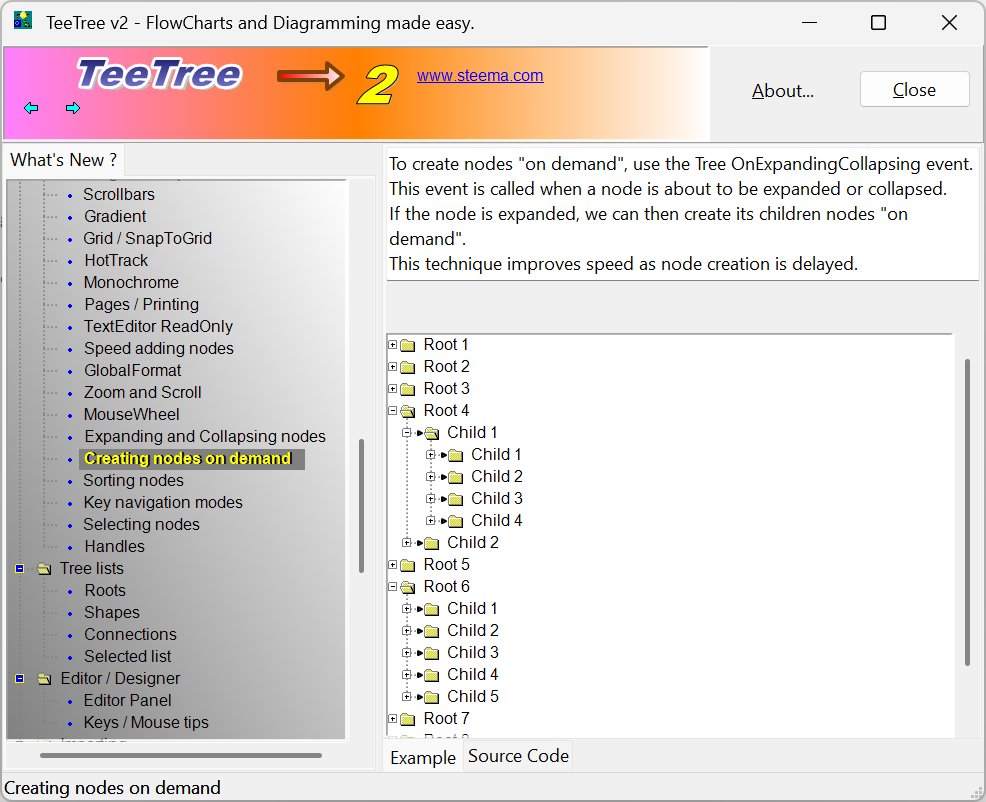Click the cyan right arrow in banner

73,108
